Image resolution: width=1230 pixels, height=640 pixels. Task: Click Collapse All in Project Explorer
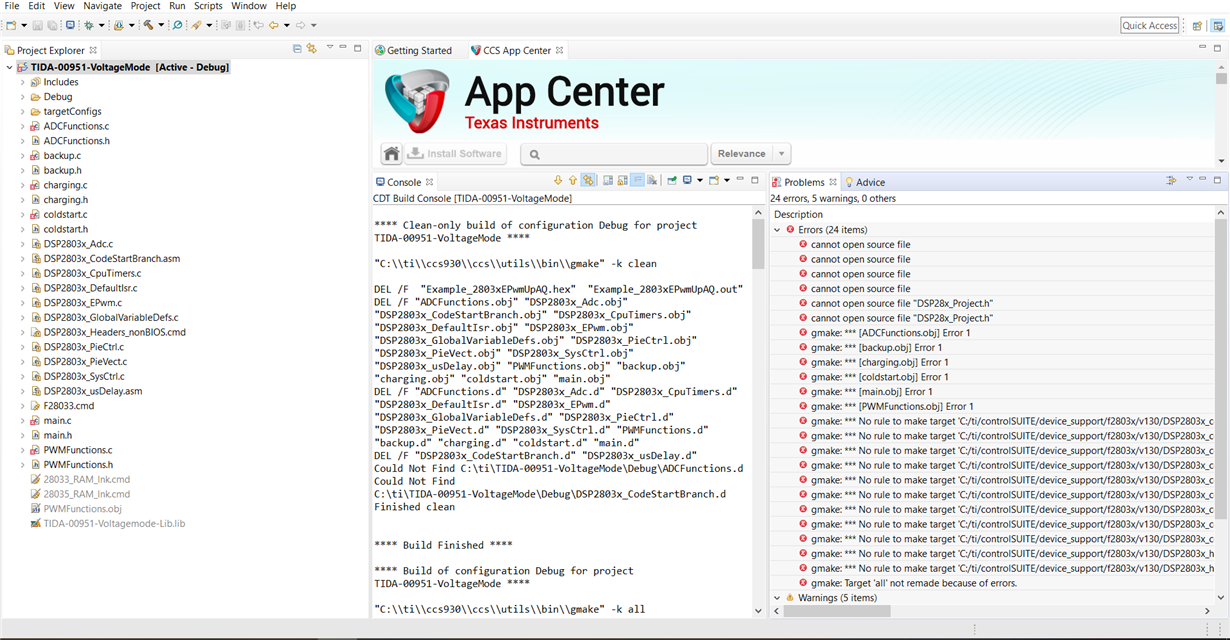(297, 48)
